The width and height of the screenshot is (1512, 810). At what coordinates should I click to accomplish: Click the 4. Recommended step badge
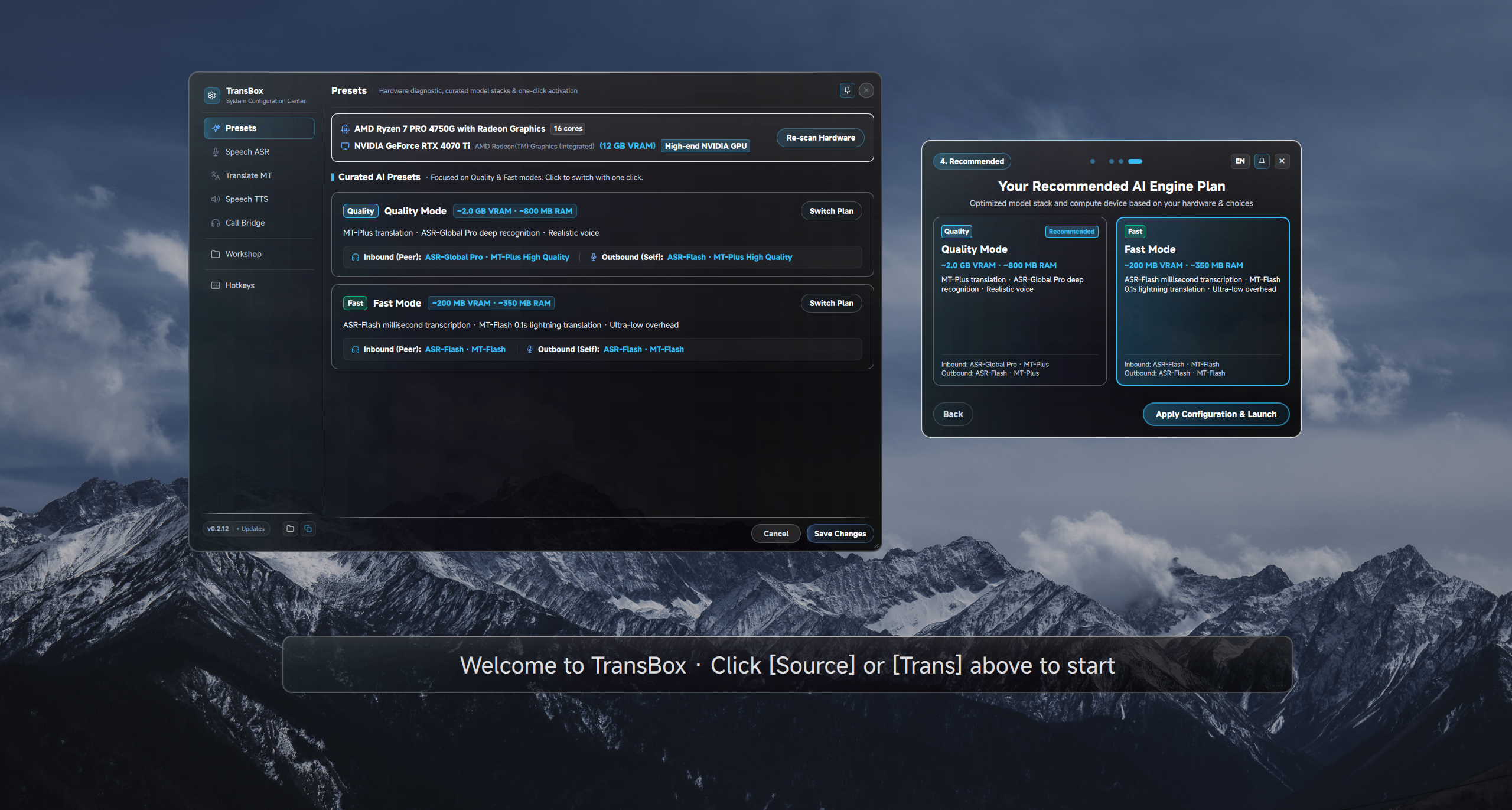coord(972,161)
